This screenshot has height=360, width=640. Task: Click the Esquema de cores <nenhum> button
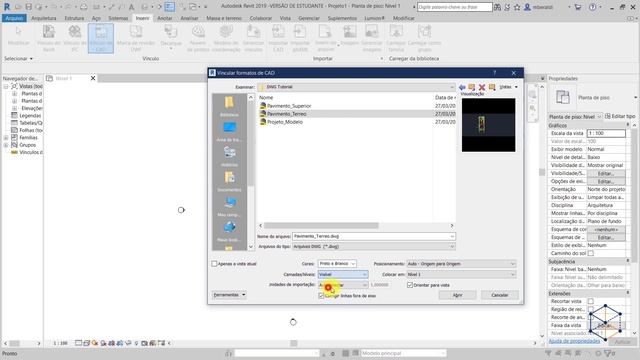[606, 229]
